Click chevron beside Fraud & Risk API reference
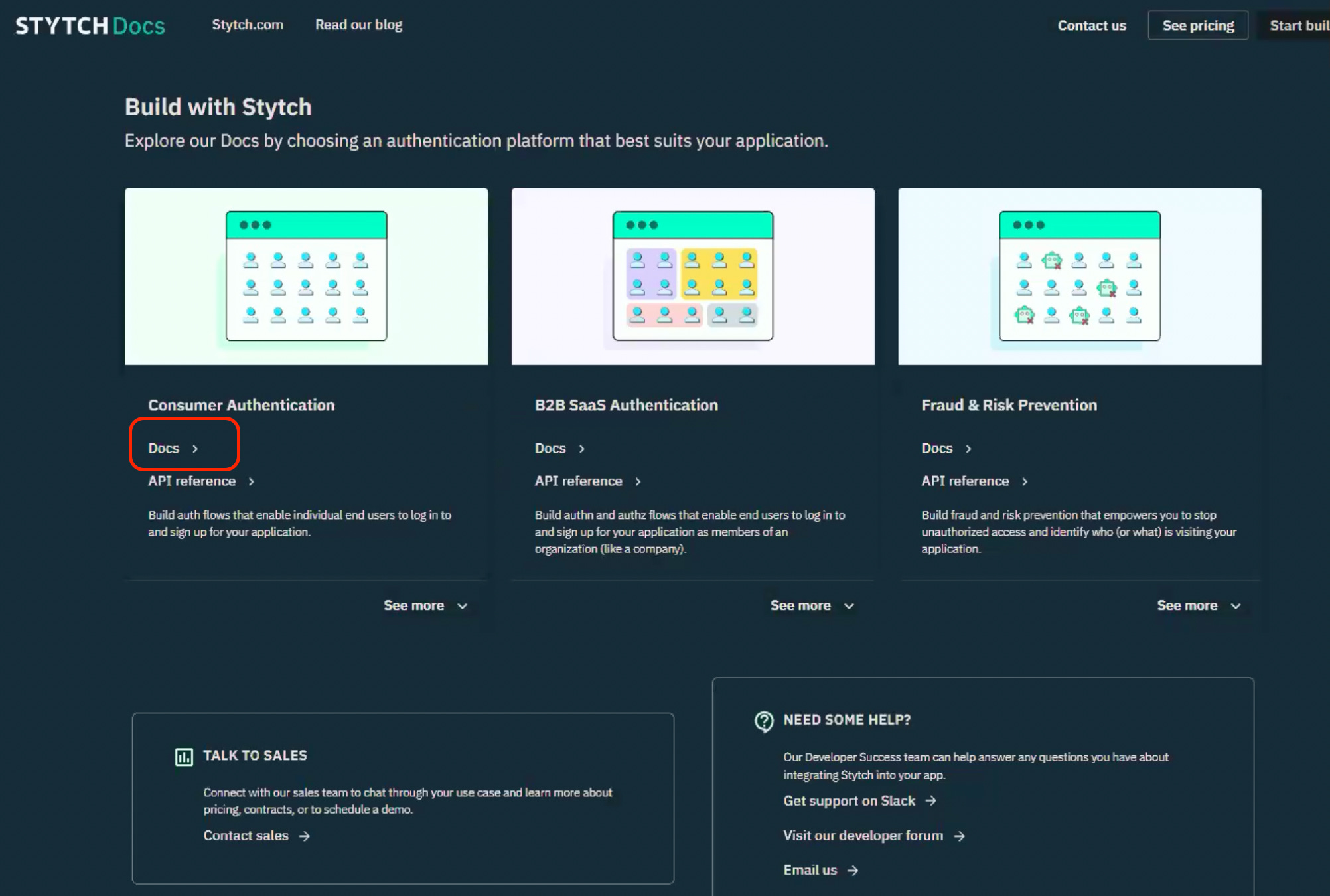 click(1025, 482)
